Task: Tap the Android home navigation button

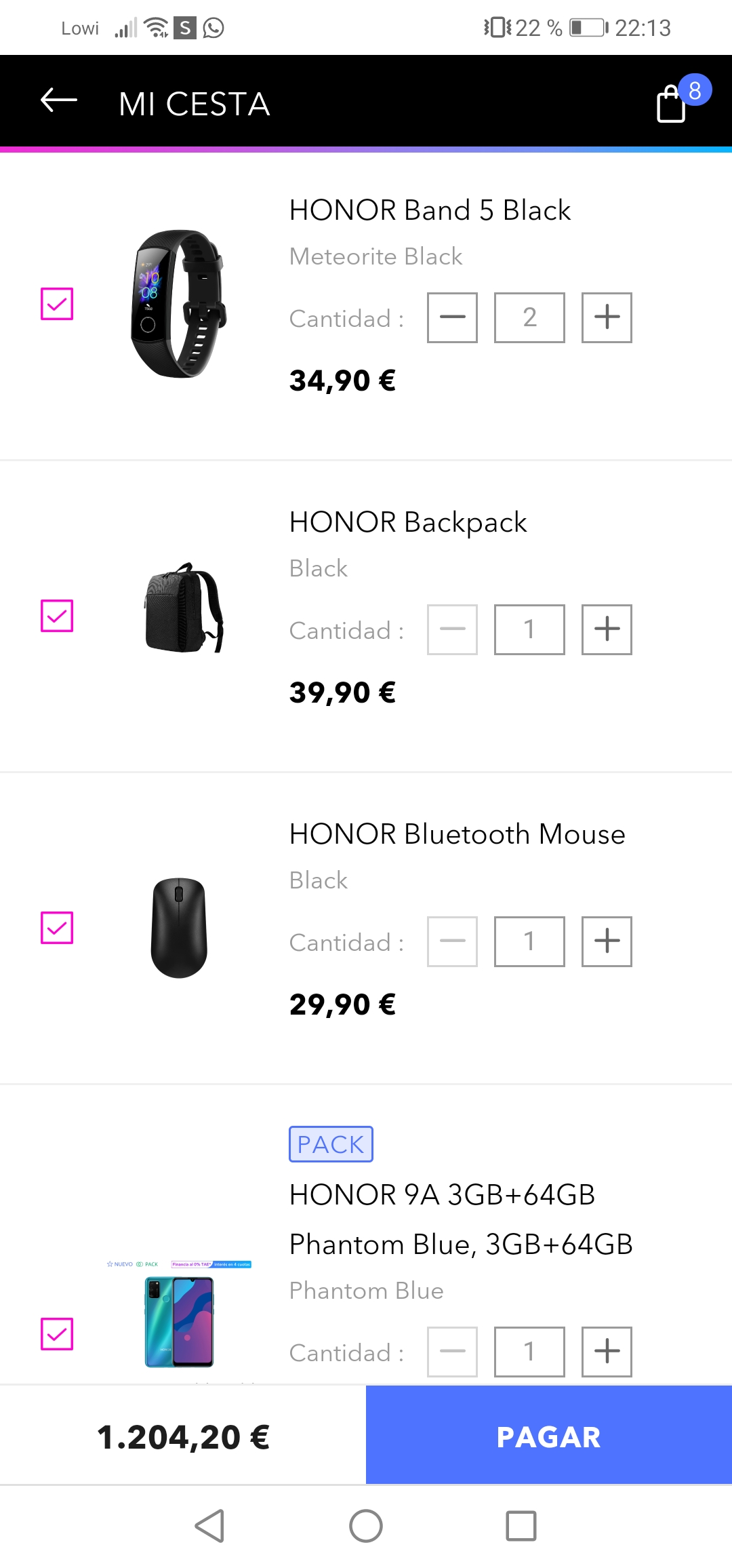Action: (x=366, y=1526)
